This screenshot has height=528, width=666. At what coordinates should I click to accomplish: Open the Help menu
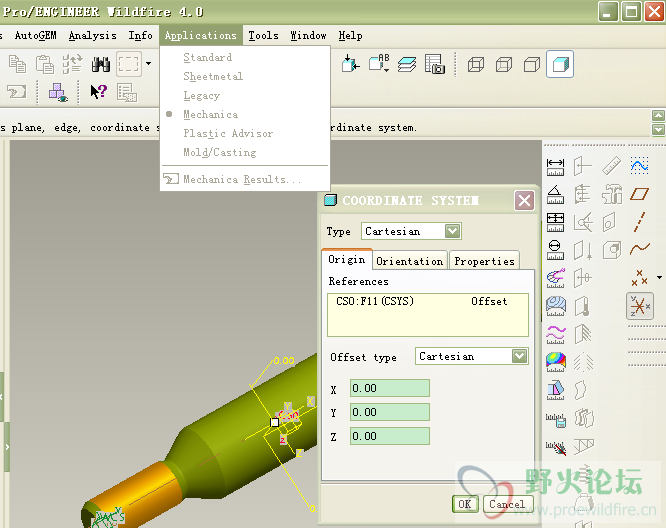350,36
